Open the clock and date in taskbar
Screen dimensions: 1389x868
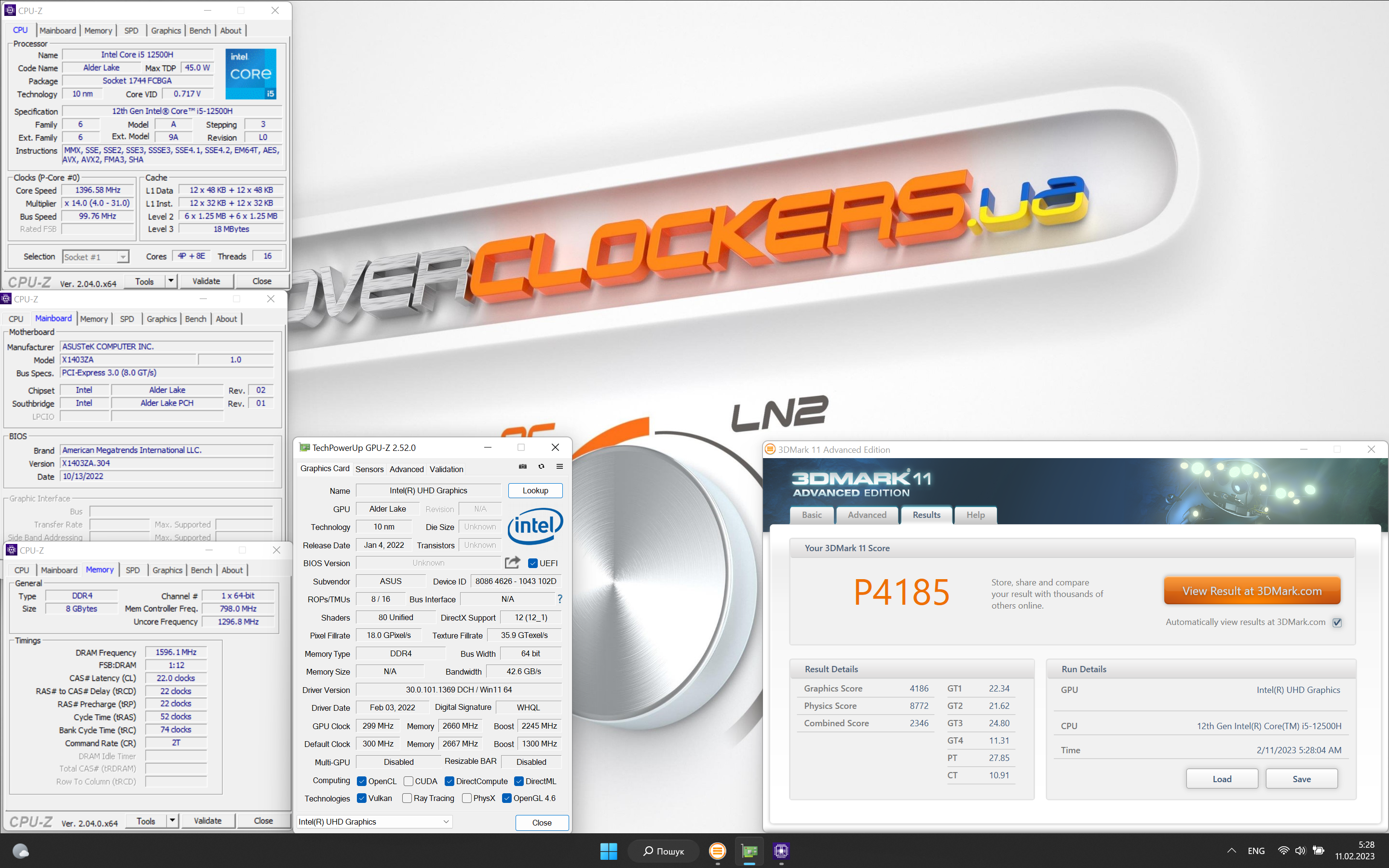coord(1355,850)
